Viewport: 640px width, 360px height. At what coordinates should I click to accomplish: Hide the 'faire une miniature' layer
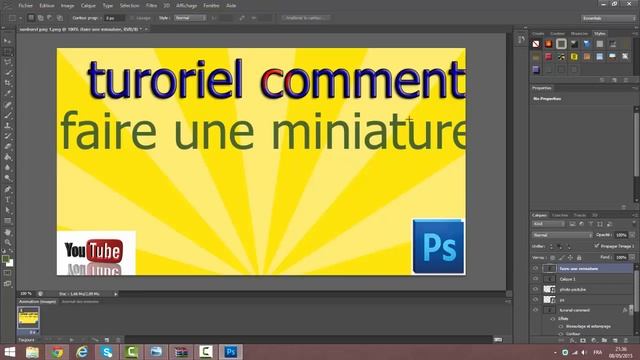coord(535,268)
